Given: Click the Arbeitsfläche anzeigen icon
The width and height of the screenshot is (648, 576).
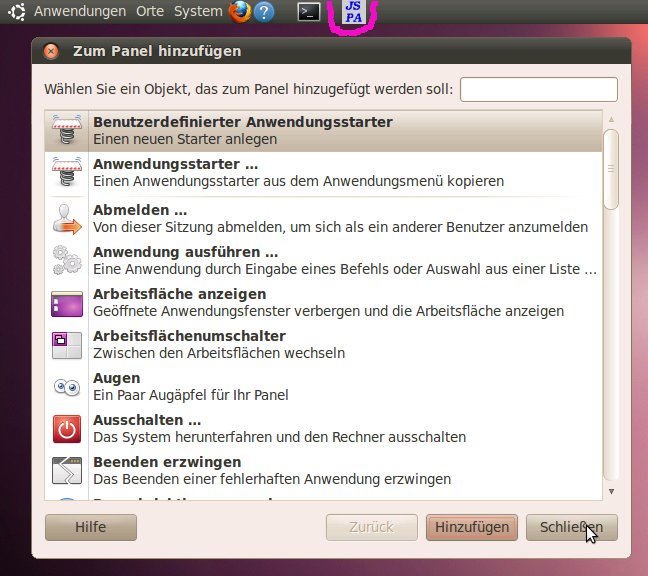Looking at the screenshot, I should click(x=66, y=303).
